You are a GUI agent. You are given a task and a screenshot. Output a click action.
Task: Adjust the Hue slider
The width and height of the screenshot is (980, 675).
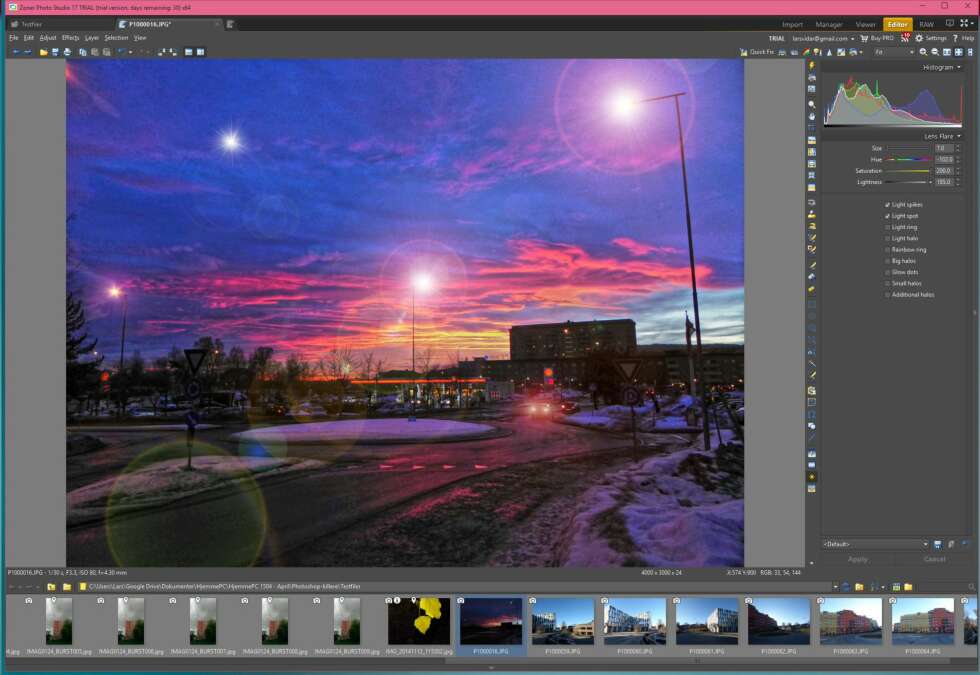point(909,159)
